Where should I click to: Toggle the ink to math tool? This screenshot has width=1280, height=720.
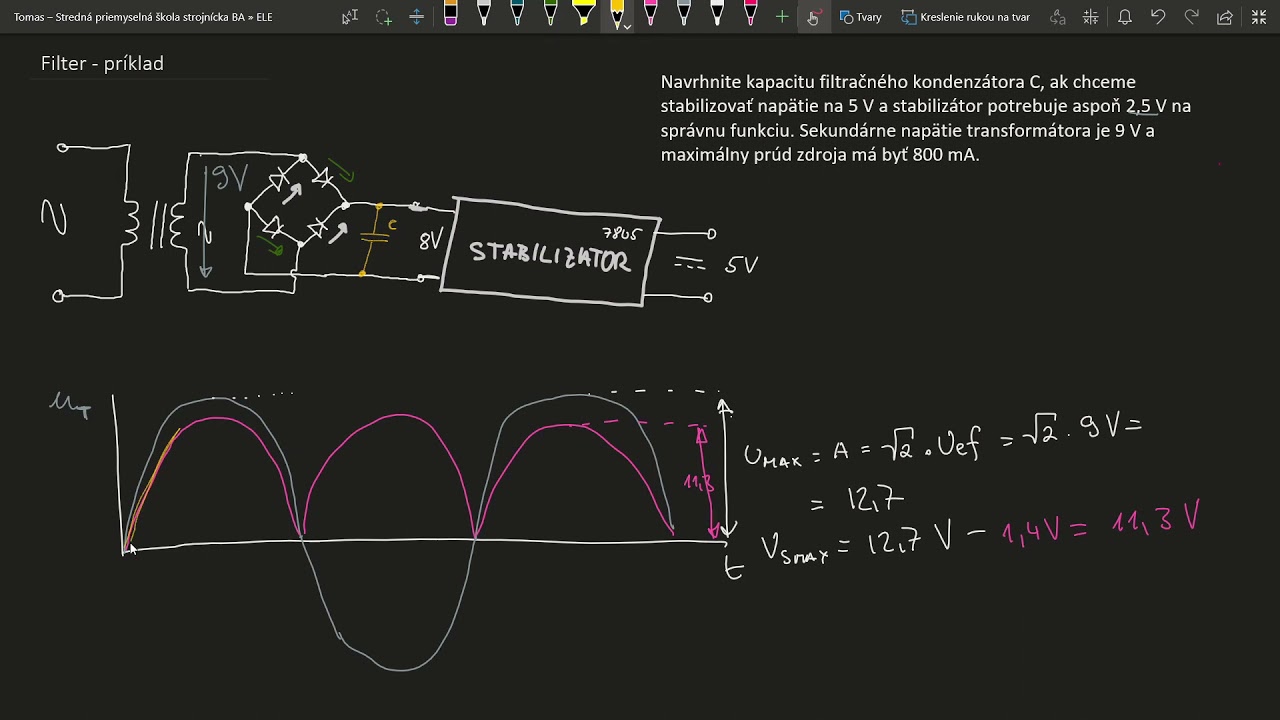(1091, 17)
